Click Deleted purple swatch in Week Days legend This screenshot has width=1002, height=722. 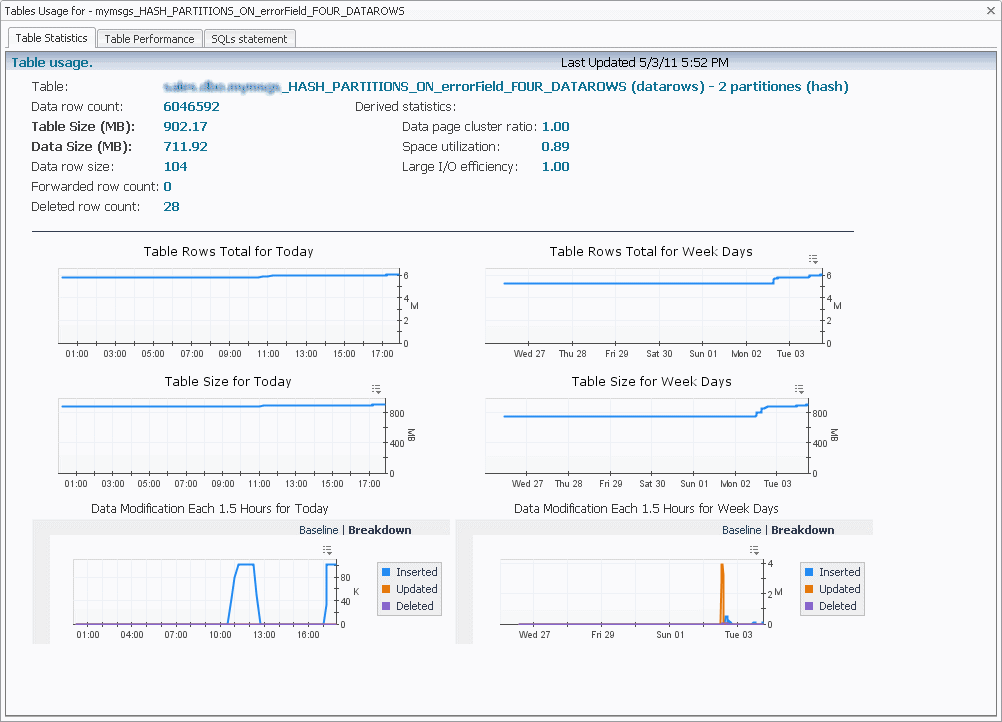[809, 606]
